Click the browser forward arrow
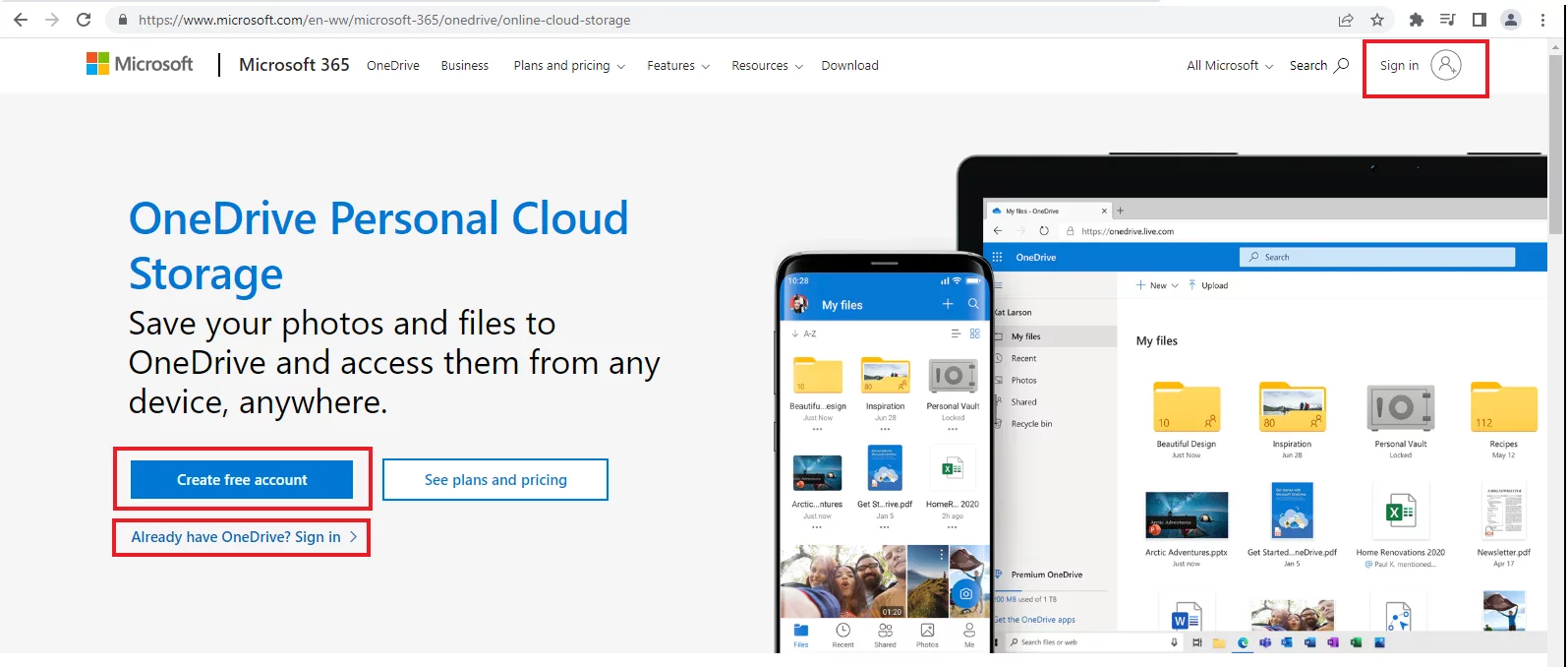 [52, 20]
